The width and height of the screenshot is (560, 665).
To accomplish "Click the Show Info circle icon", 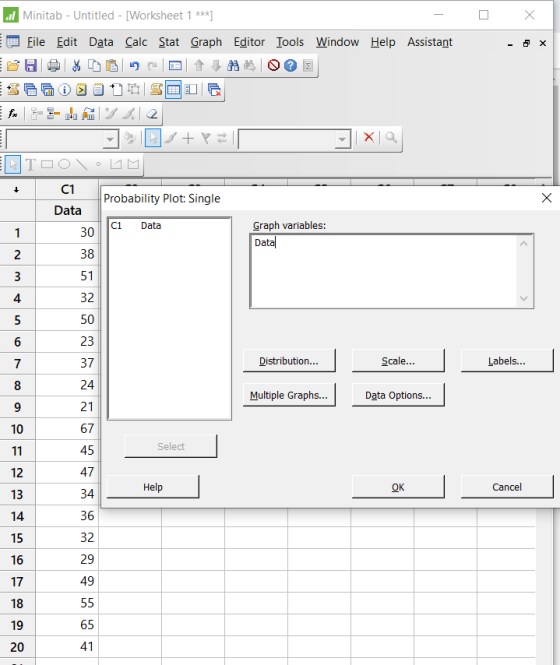I will tap(64, 89).
